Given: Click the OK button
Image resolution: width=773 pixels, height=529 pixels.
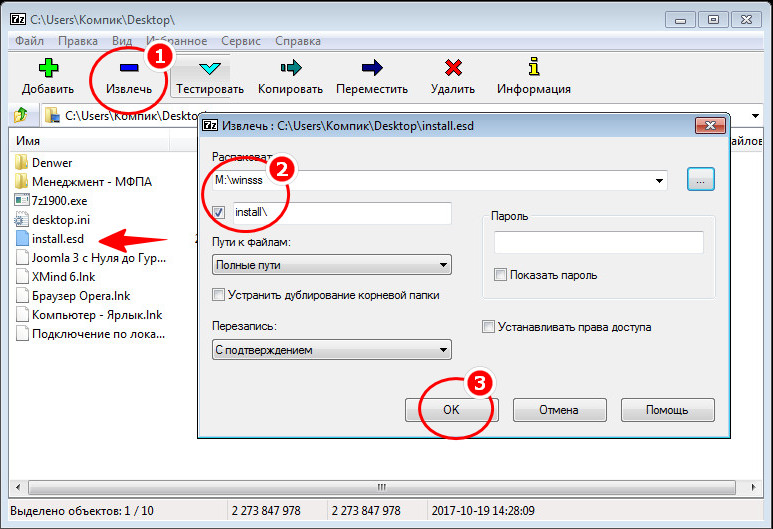Looking at the screenshot, I should (452, 410).
